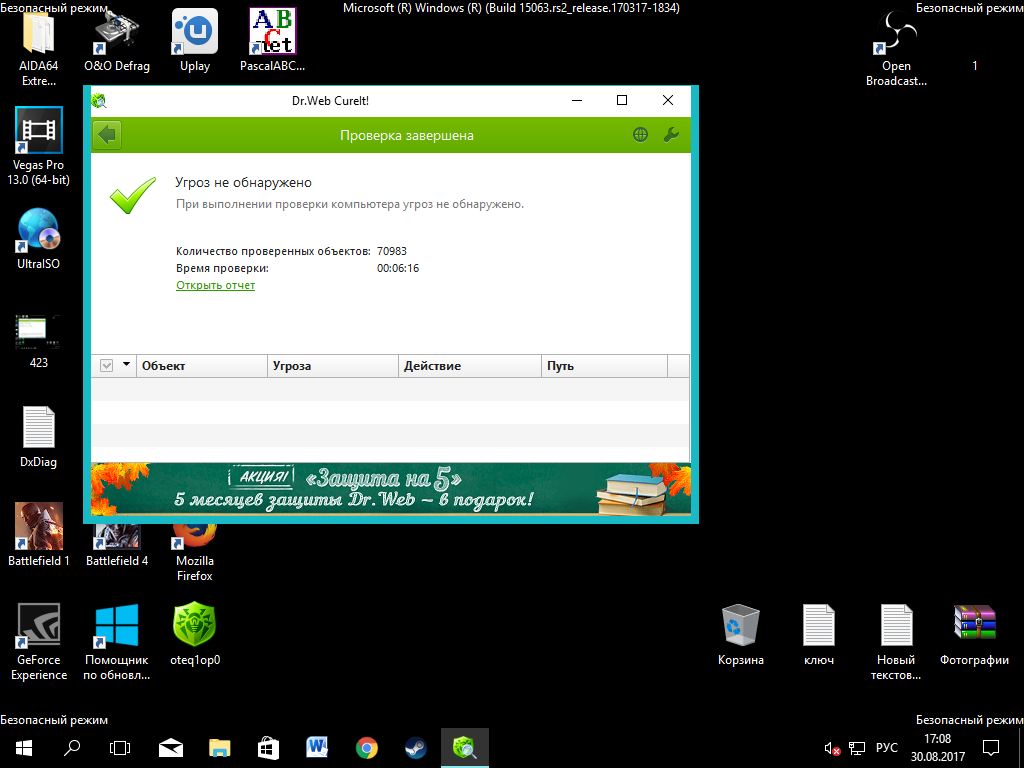Open the AIDA64 Extreme folder icon
This screenshot has height=768, width=1024.
click(38, 47)
